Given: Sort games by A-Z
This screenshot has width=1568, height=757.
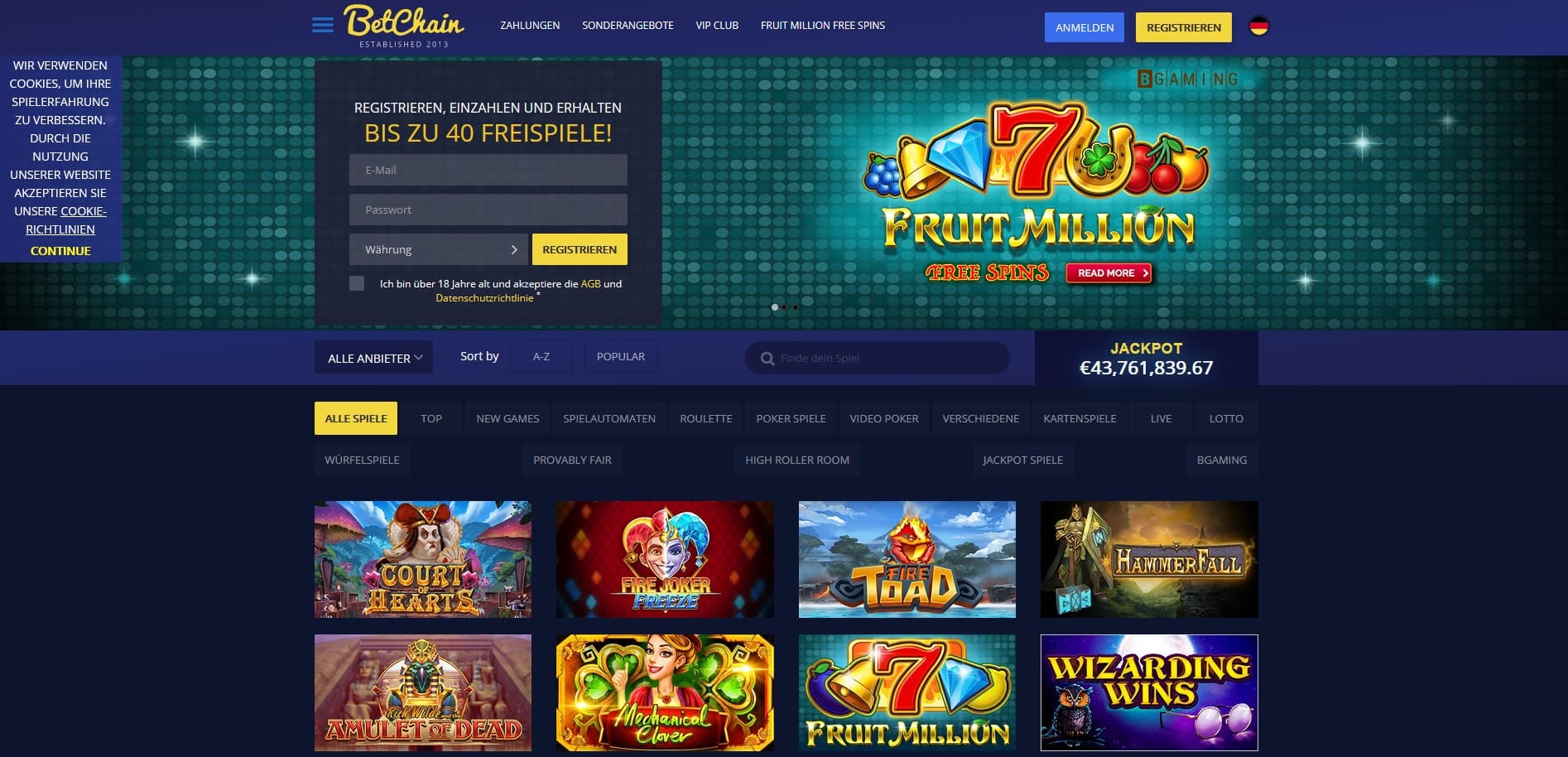Looking at the screenshot, I should click(541, 356).
